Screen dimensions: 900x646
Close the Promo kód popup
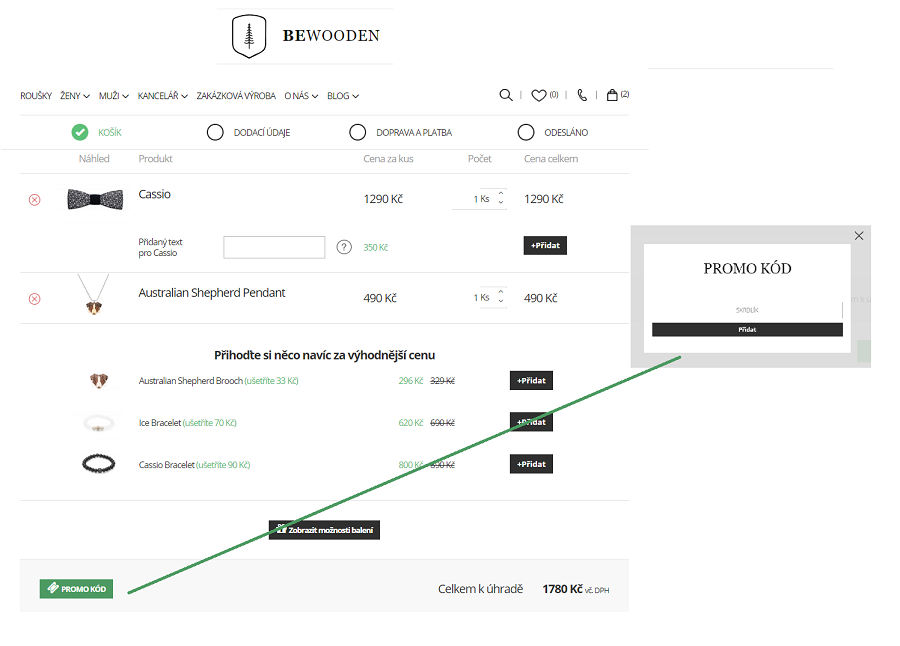(859, 236)
